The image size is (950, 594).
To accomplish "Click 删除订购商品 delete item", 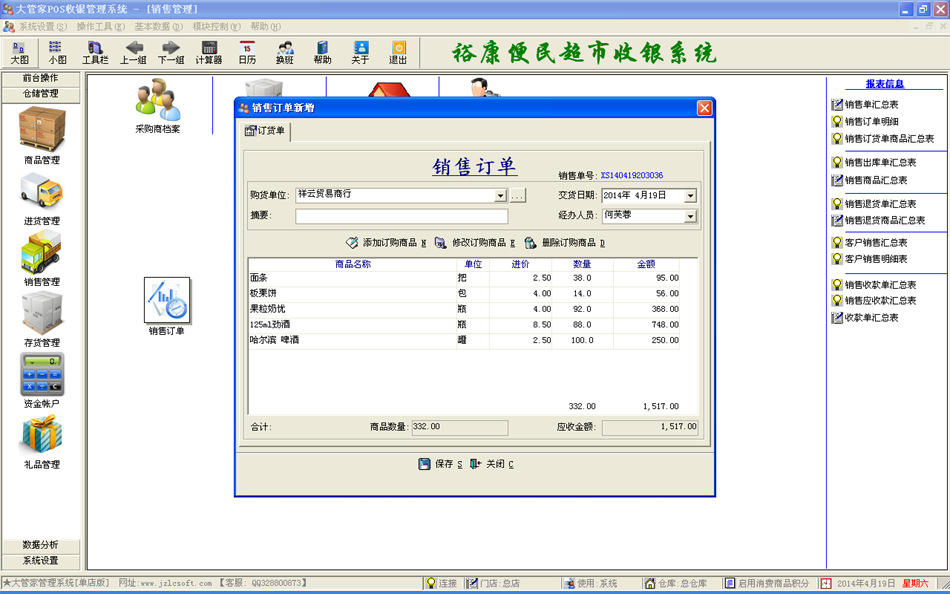I will [x=565, y=242].
